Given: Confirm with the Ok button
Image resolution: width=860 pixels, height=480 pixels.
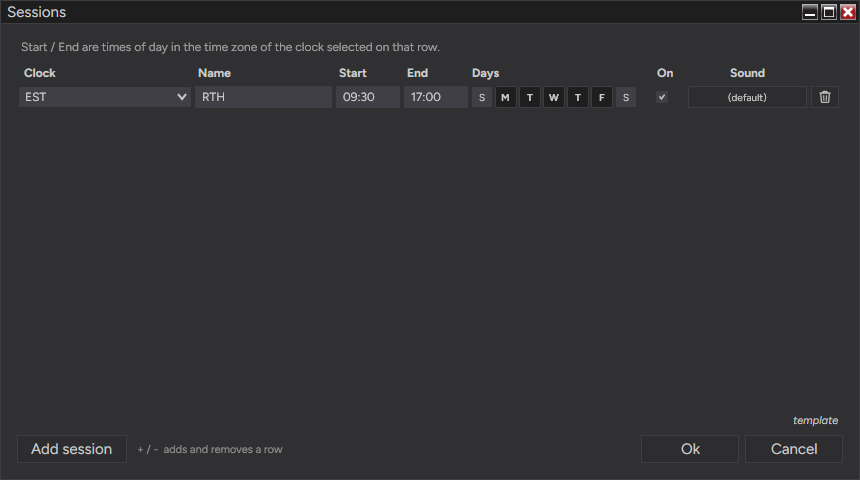Looking at the screenshot, I should [690, 449].
